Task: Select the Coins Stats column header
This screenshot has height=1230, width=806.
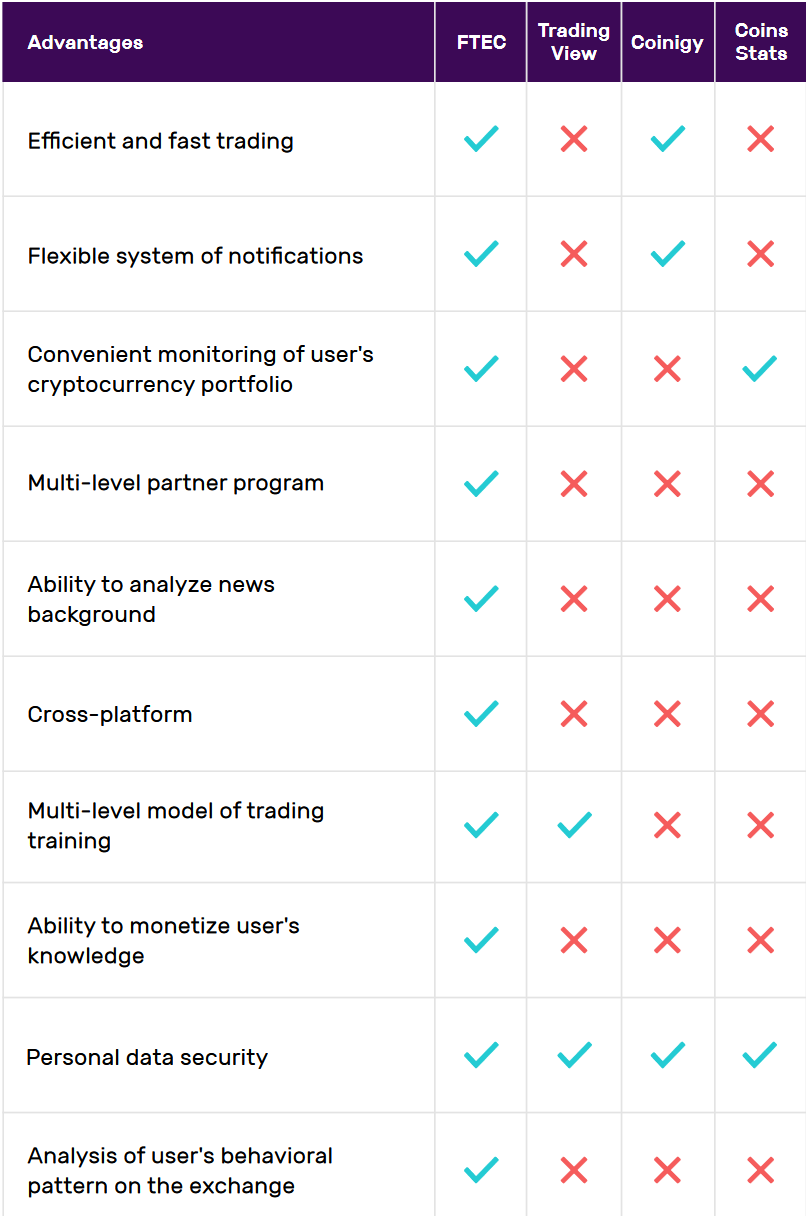Action: 761,42
